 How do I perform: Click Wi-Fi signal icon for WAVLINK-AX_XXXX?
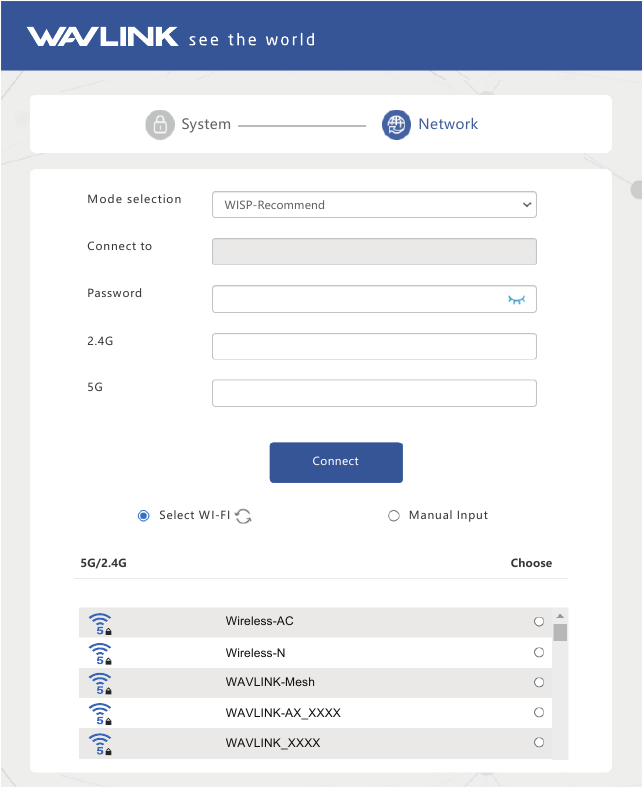click(100, 714)
